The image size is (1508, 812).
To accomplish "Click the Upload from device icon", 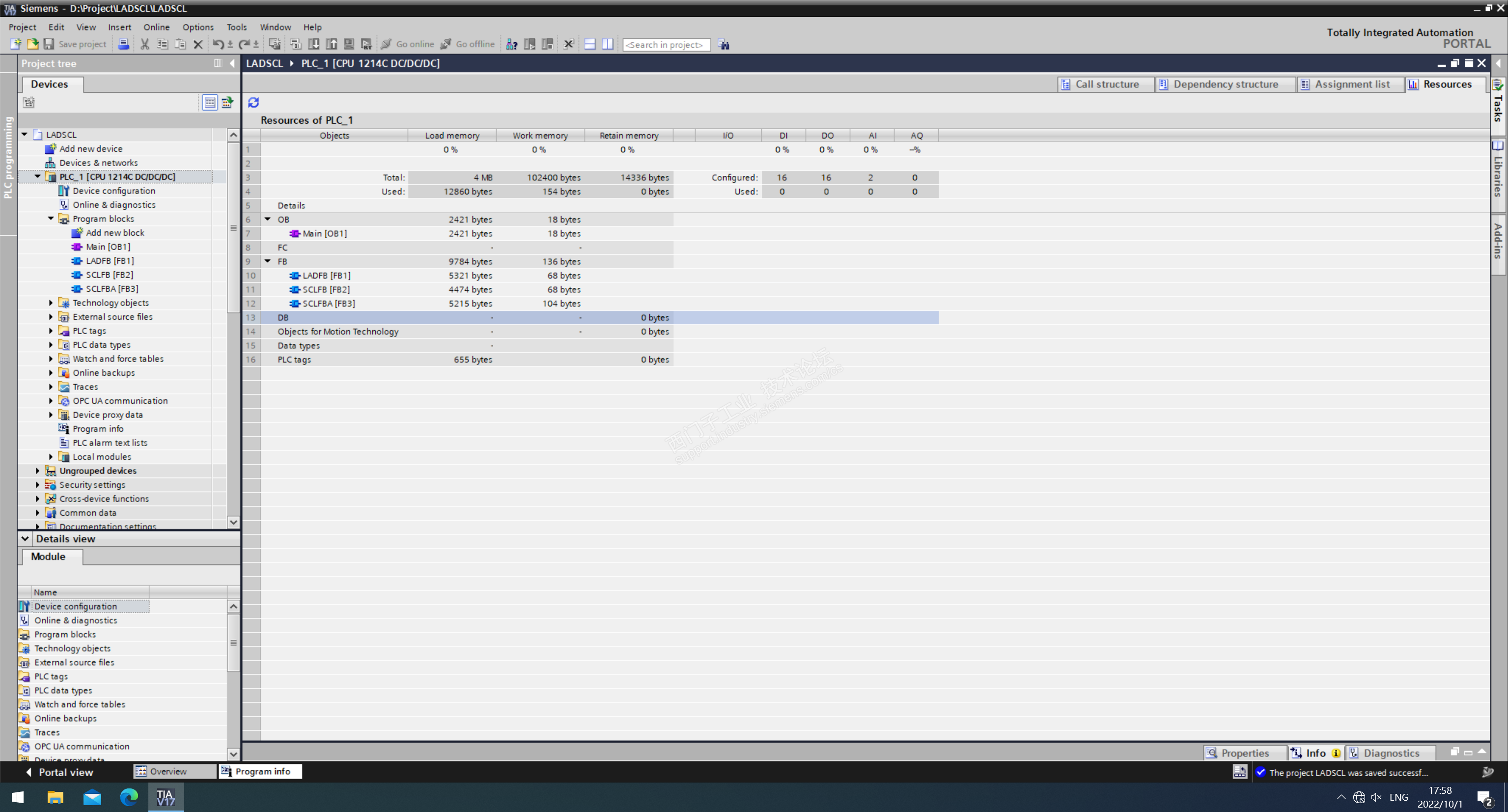I will click(332, 45).
